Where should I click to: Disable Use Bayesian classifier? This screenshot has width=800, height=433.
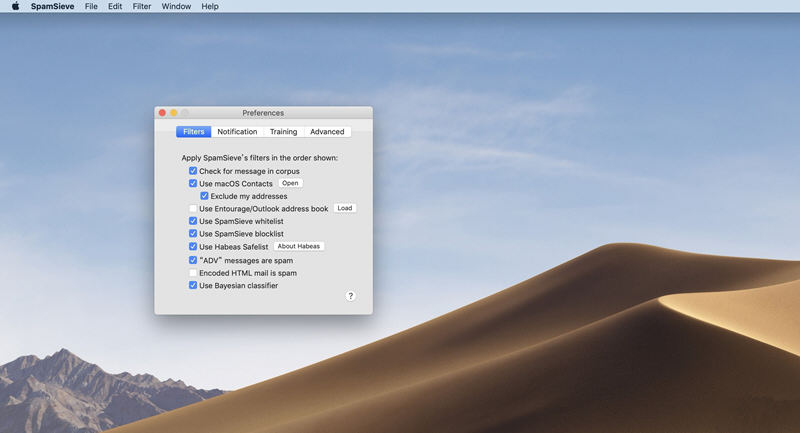coord(193,285)
